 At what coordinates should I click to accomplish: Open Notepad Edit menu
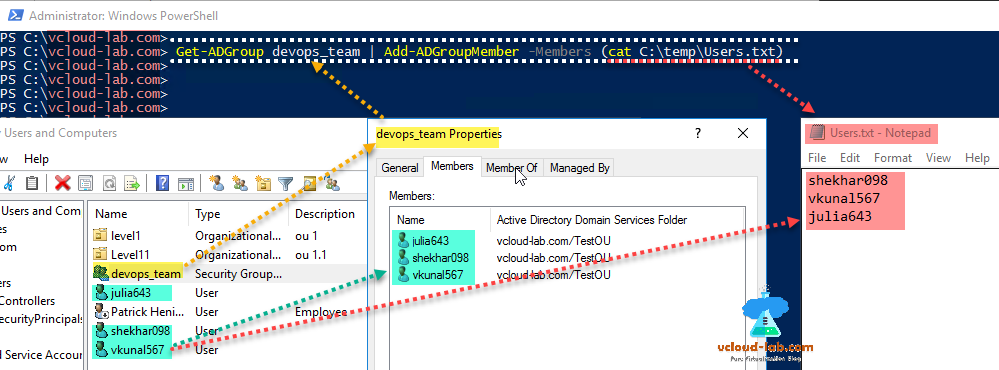click(x=850, y=158)
